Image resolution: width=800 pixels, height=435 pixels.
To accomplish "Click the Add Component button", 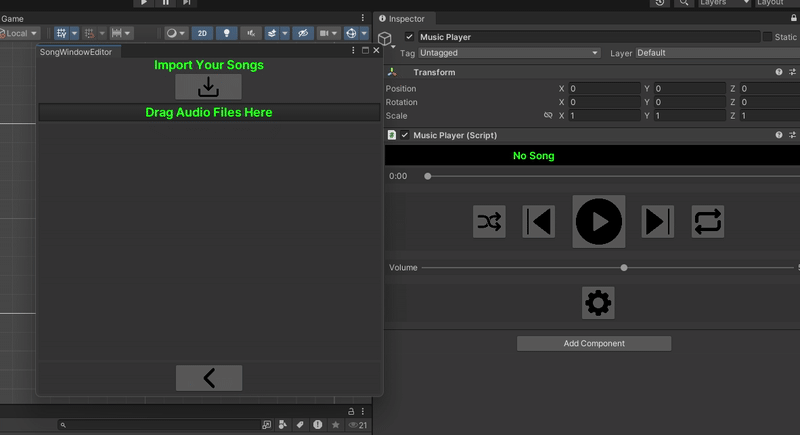I will click(593, 343).
